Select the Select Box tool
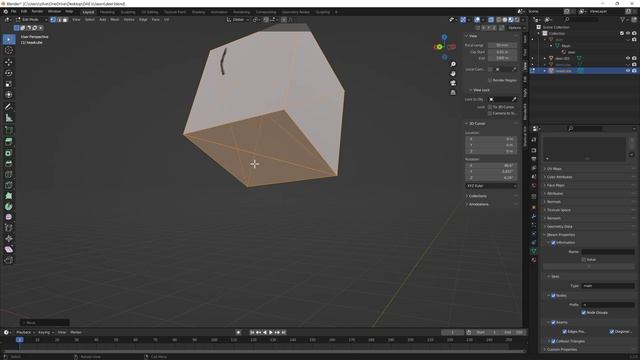The height and width of the screenshot is (360, 640). coord(9,39)
